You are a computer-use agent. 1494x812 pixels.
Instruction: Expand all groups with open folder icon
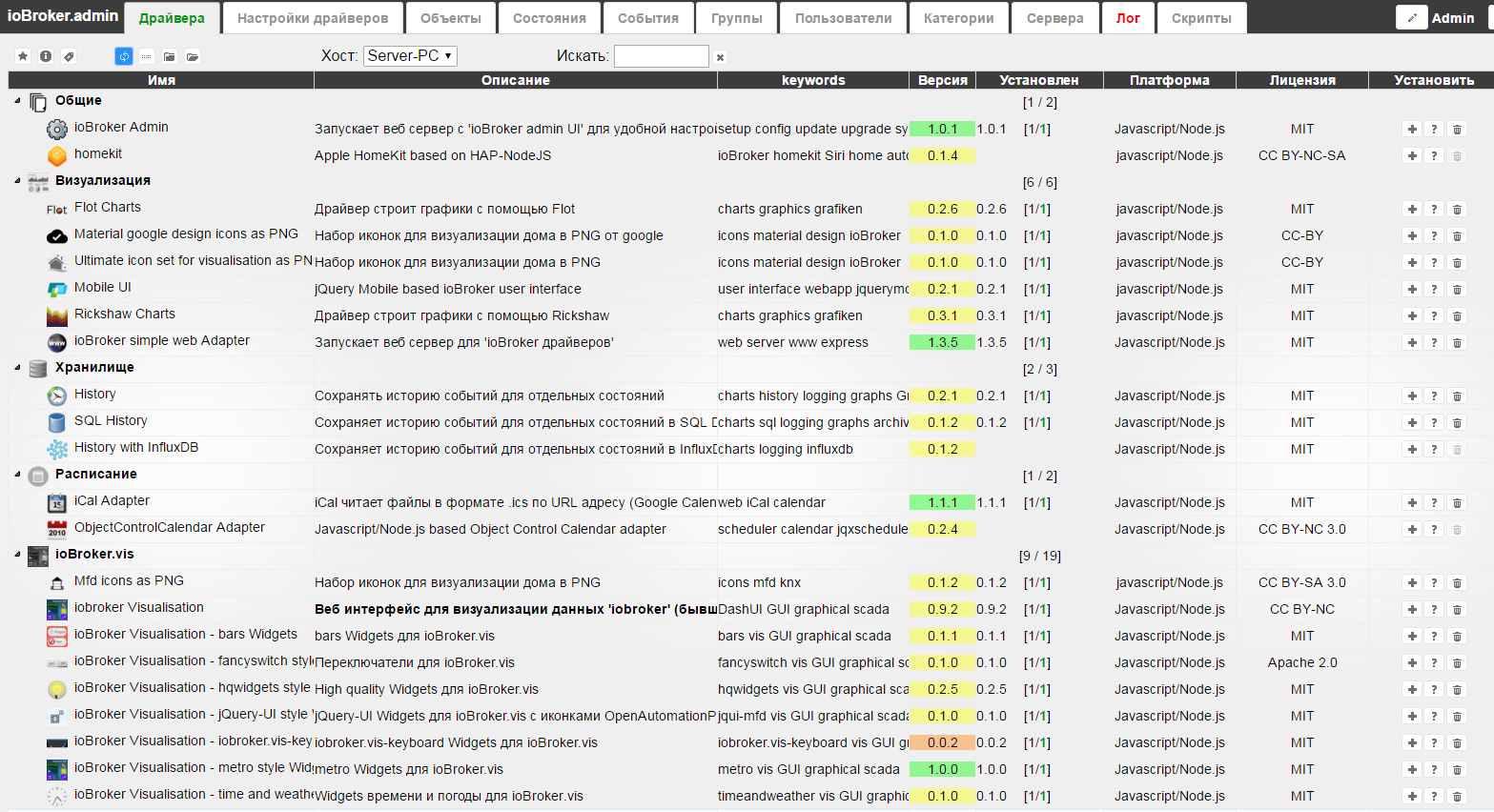coord(193,56)
